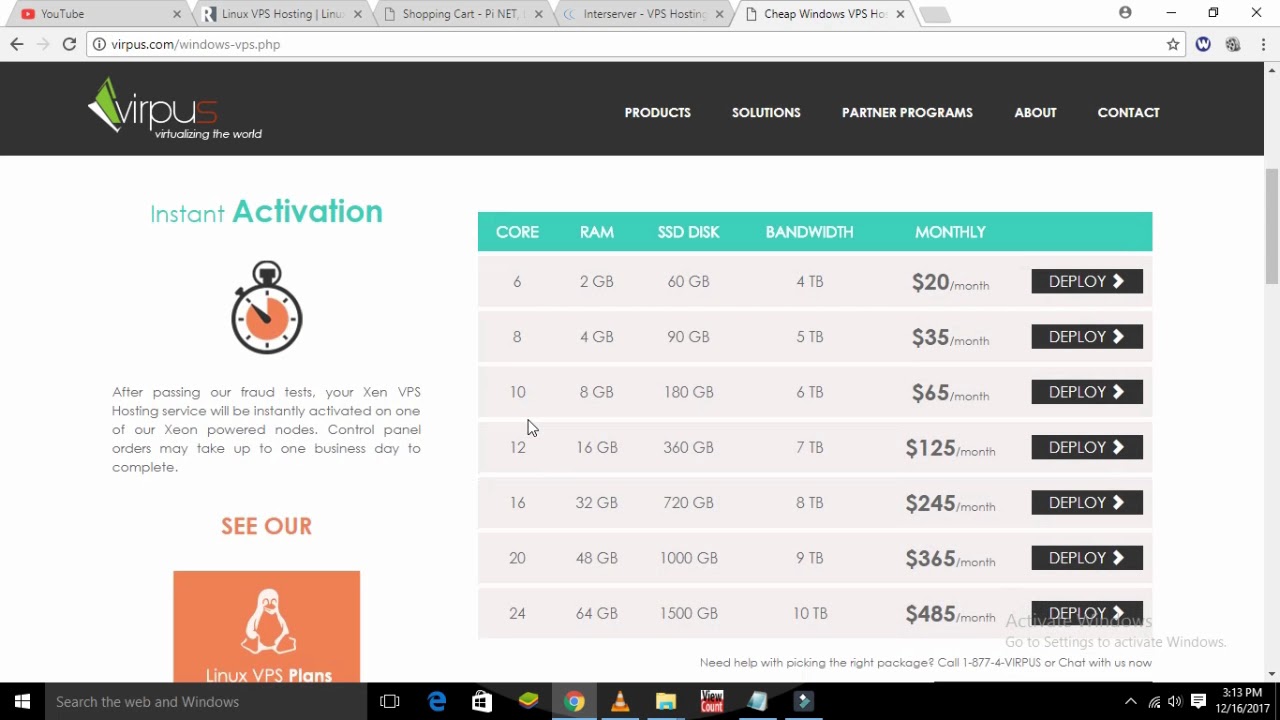Open Windows Store from taskbar
Viewport: 1280px width, 720px height.
click(x=482, y=701)
